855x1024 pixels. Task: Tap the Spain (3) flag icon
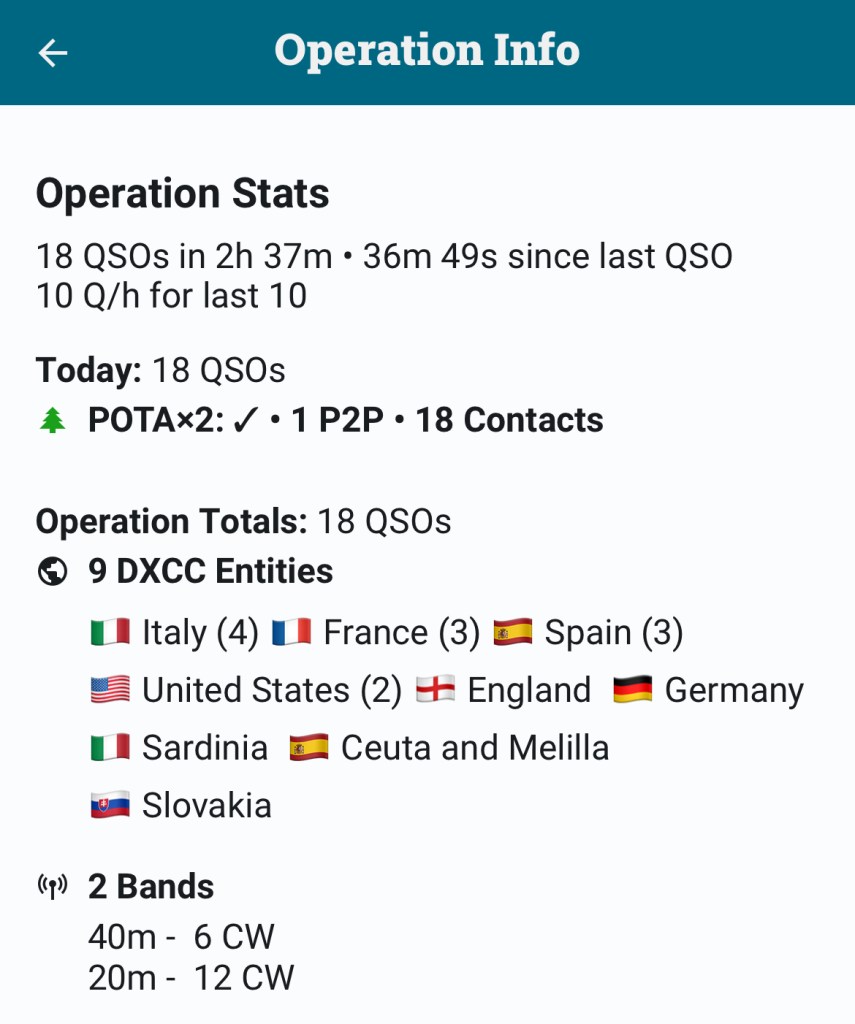pos(512,633)
